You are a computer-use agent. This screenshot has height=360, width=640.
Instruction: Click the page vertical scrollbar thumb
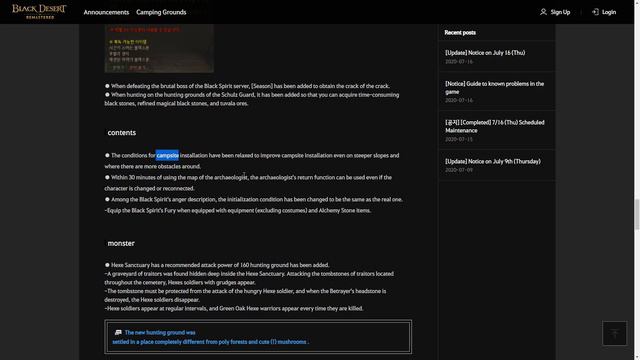point(637,214)
